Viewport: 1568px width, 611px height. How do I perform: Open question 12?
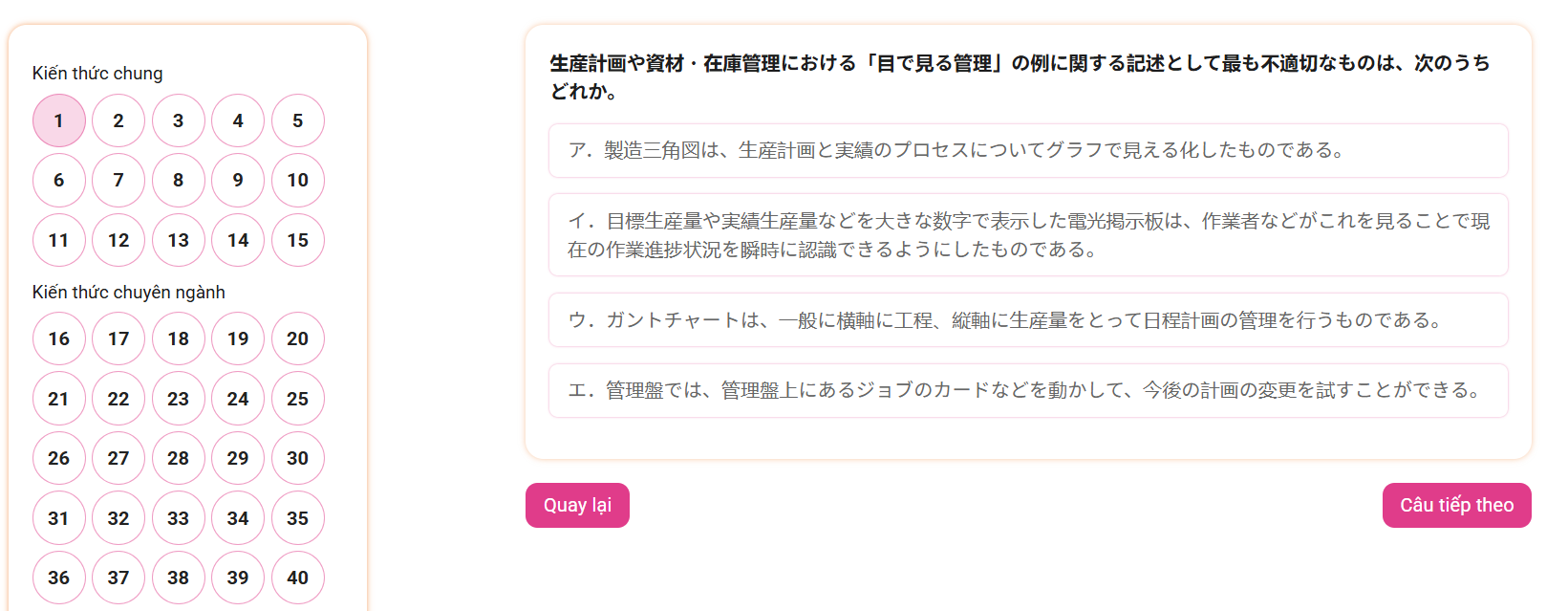pyautogui.click(x=118, y=240)
